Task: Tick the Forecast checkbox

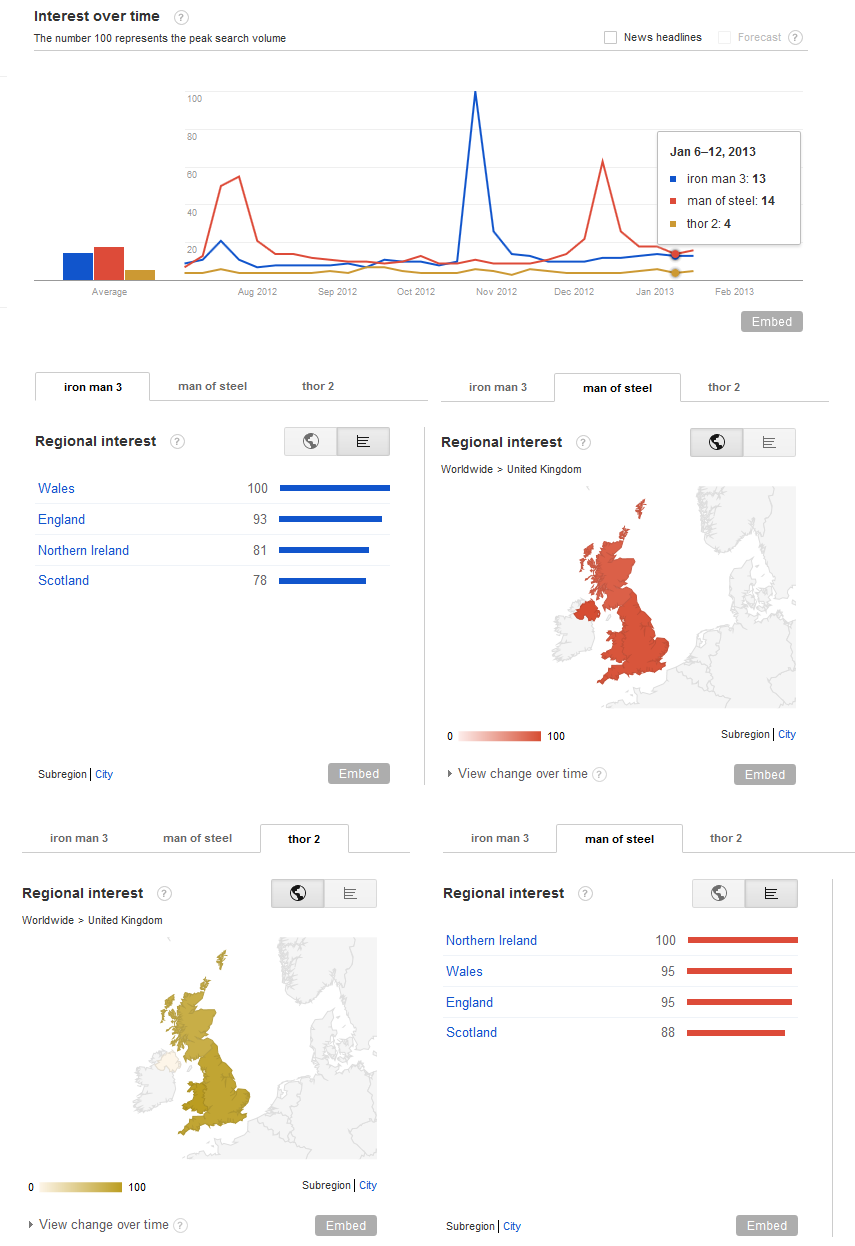Action: tap(725, 38)
